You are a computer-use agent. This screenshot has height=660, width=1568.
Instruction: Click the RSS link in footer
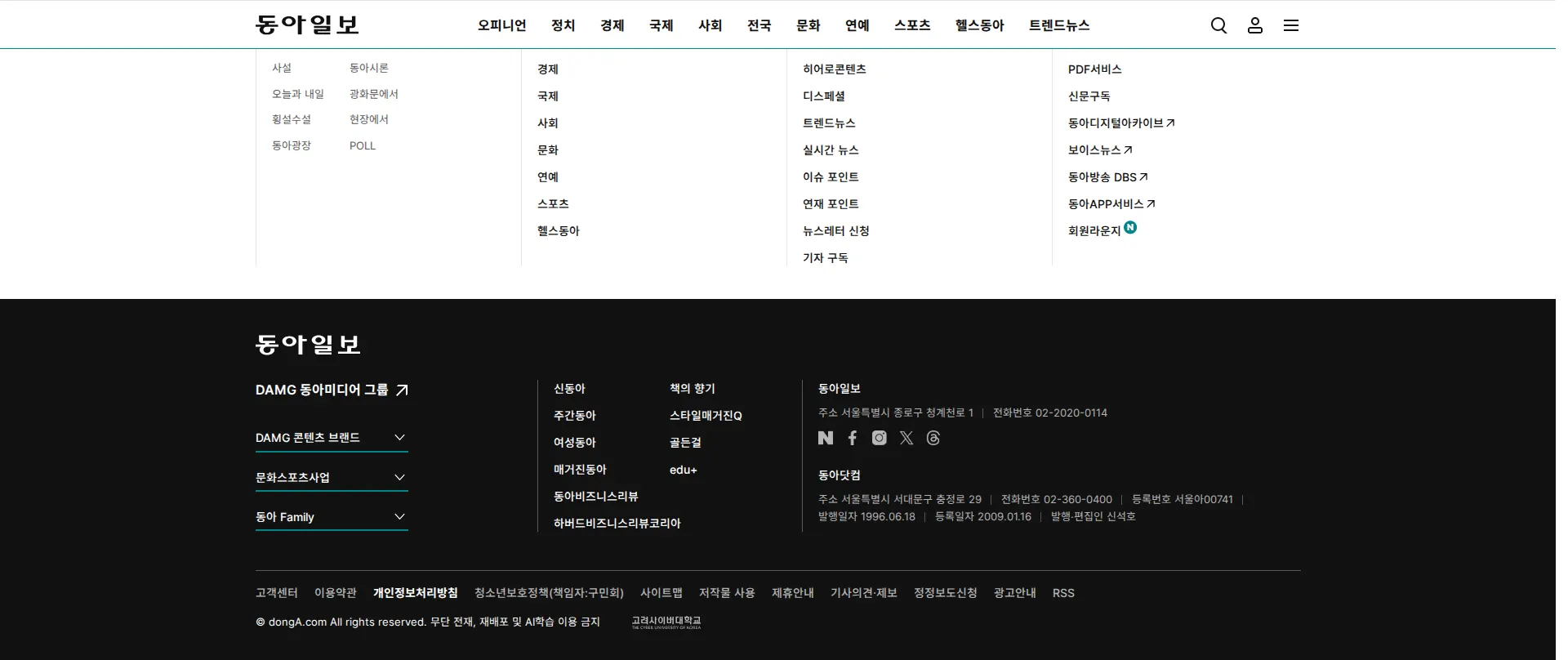pyautogui.click(x=1063, y=593)
